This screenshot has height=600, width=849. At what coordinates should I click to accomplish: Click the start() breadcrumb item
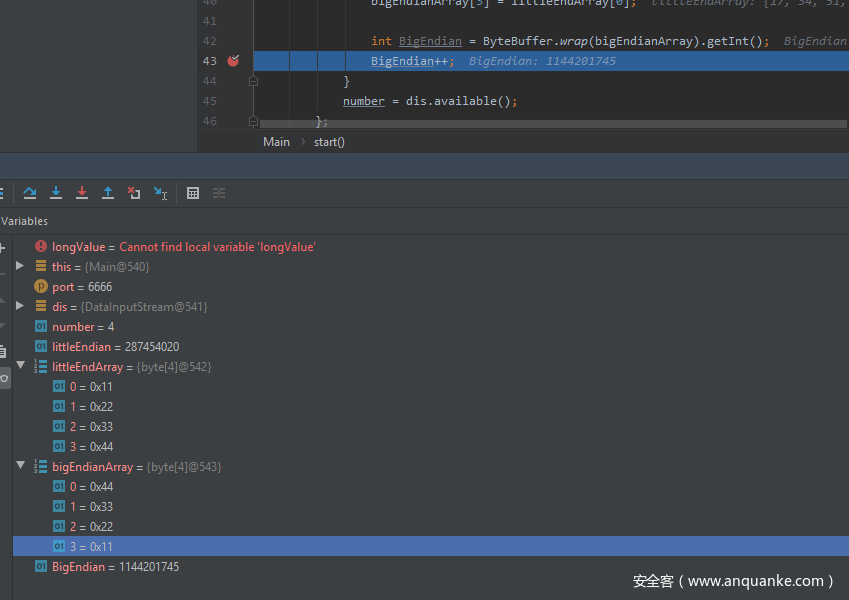(x=329, y=142)
